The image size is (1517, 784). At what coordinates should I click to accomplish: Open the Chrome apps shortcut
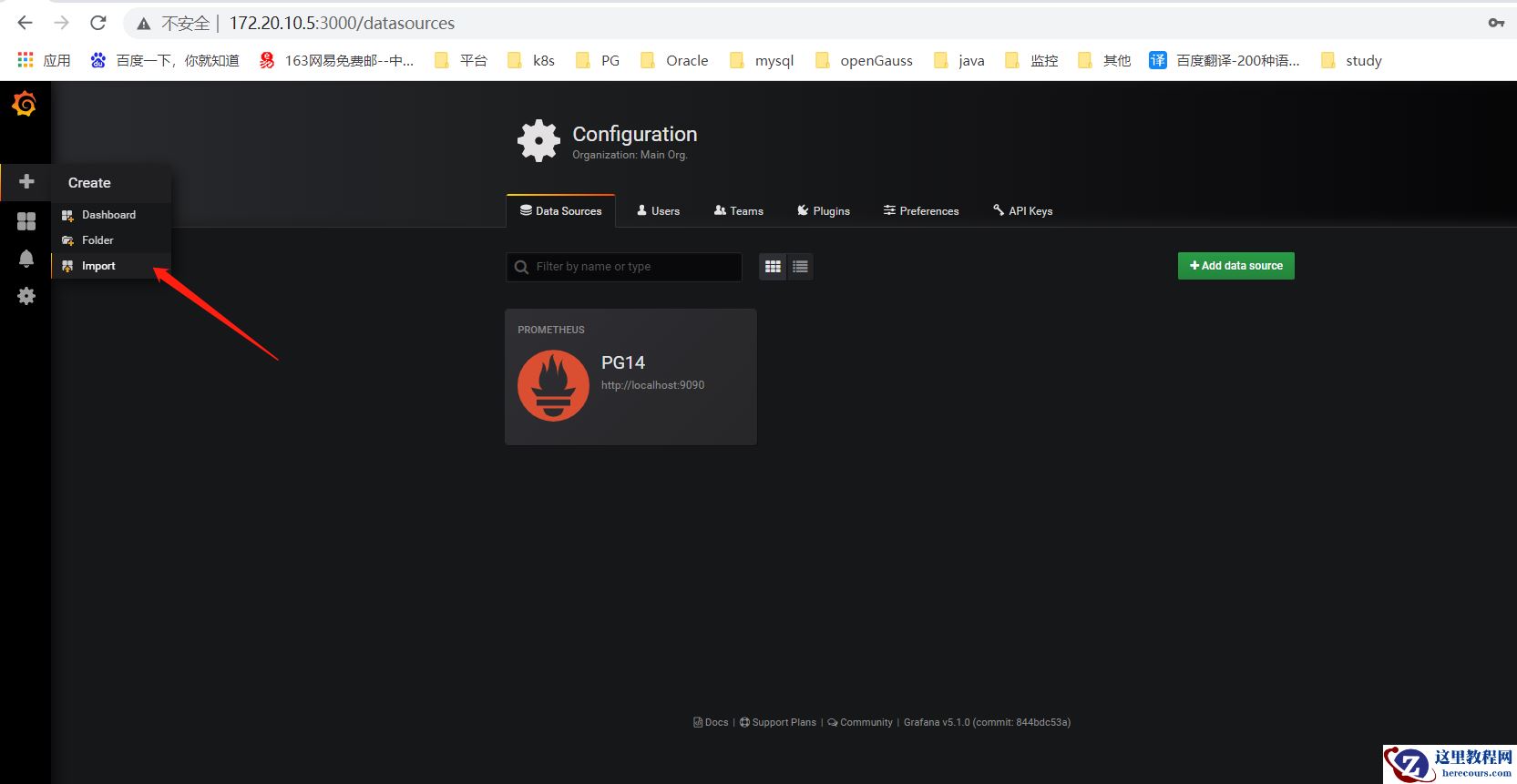pyautogui.click(x=44, y=60)
